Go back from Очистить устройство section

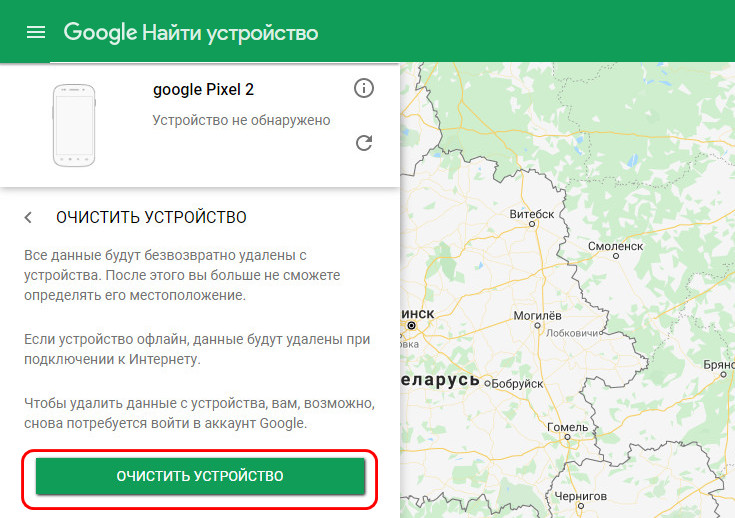tap(29, 217)
